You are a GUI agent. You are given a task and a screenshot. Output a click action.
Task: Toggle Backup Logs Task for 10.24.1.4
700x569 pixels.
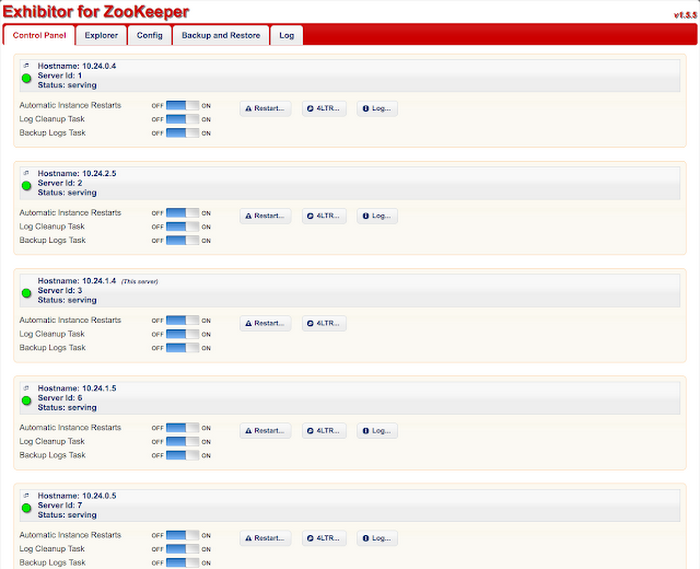[182, 348]
